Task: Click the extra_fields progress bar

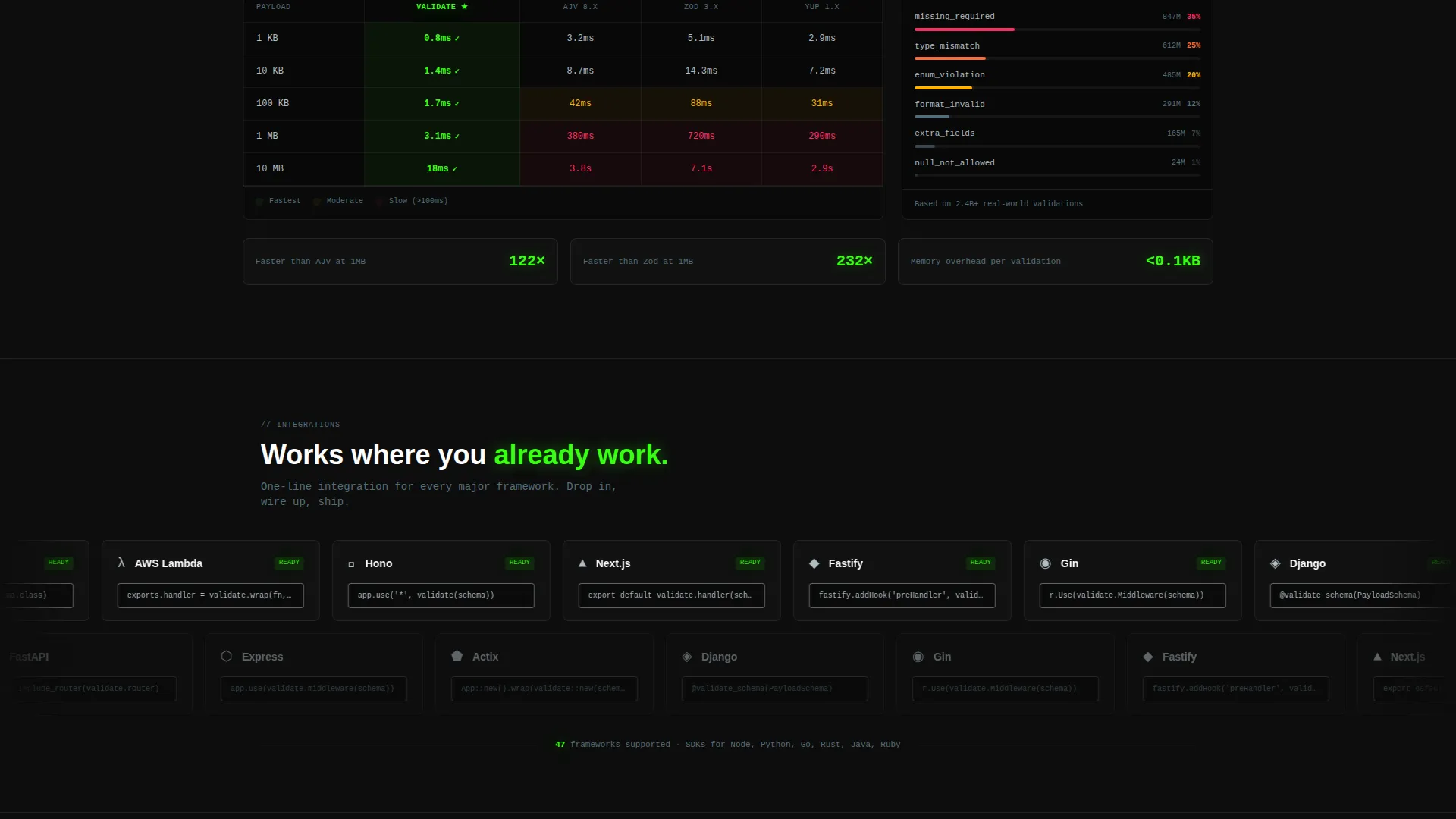Action: pyautogui.click(x=1057, y=146)
